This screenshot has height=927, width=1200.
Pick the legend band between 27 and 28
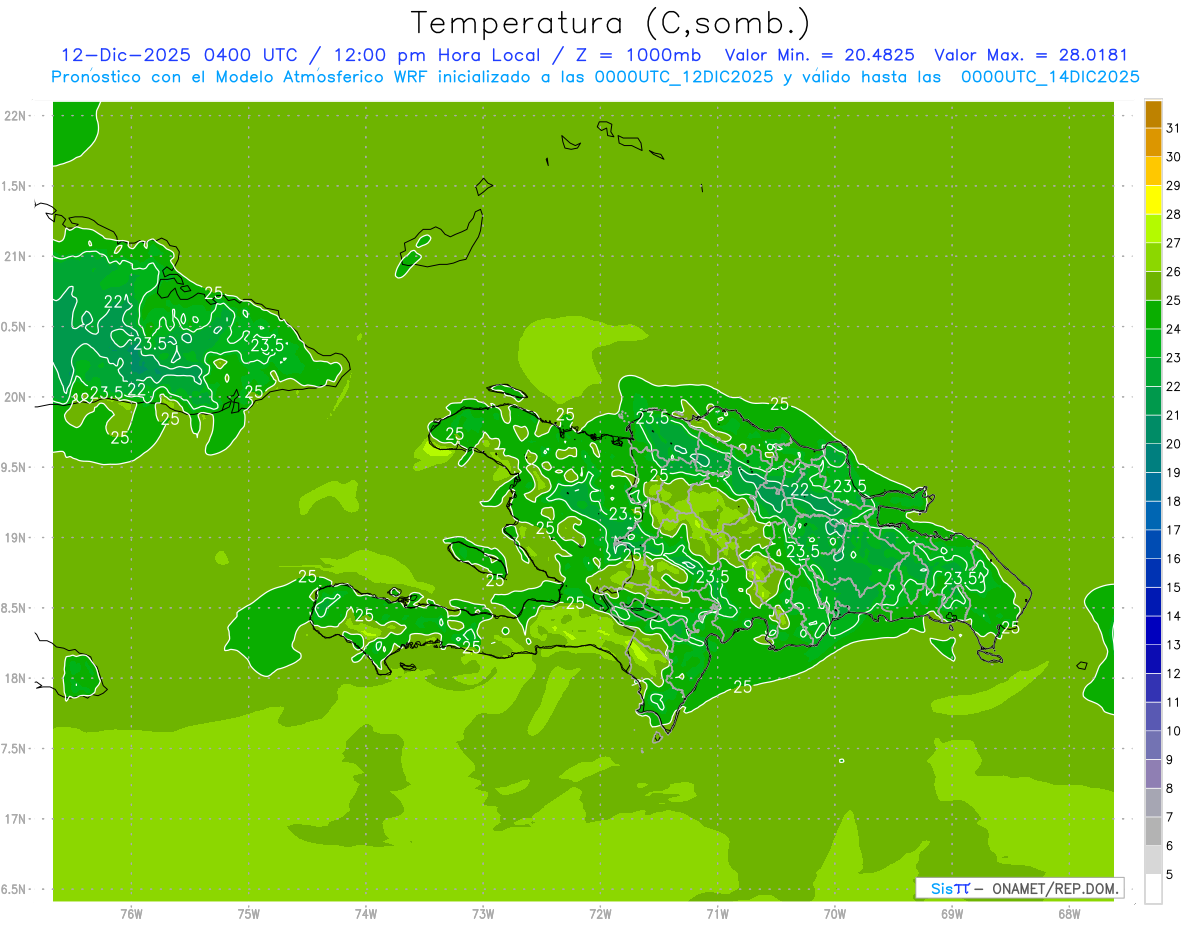[x=1153, y=229]
